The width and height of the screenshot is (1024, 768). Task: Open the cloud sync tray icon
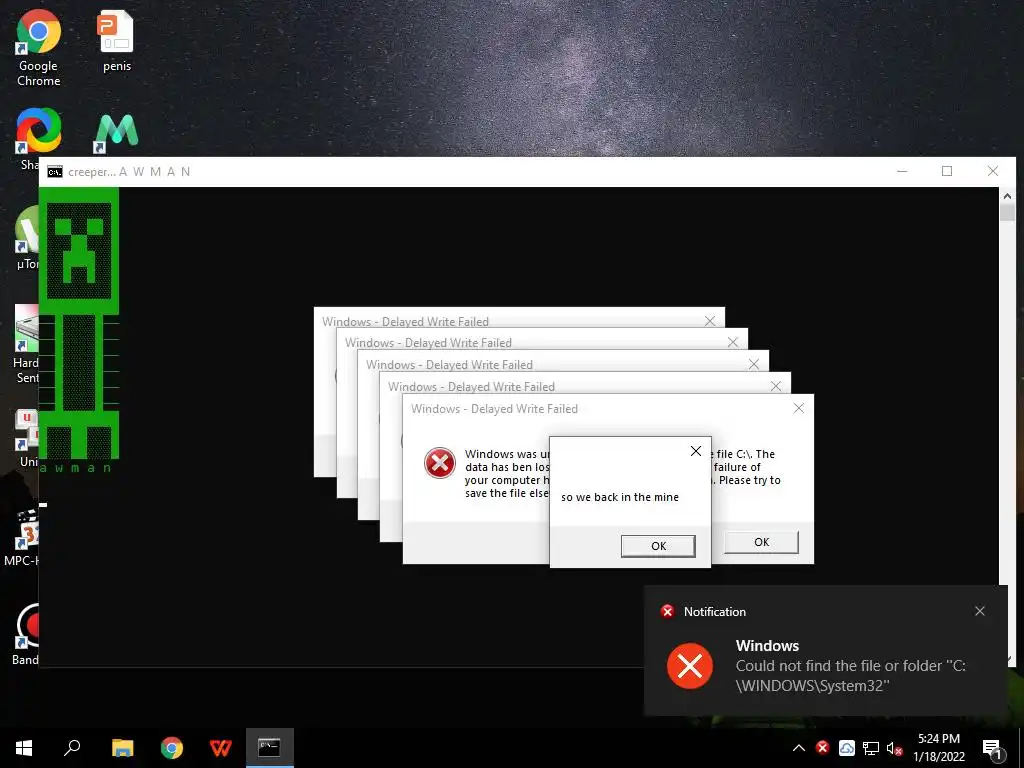click(846, 748)
